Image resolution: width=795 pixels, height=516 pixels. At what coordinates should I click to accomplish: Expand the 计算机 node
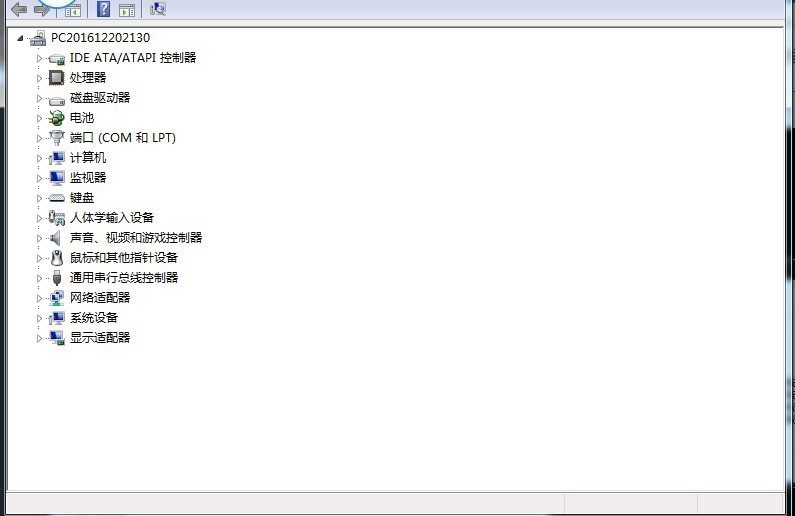point(40,158)
